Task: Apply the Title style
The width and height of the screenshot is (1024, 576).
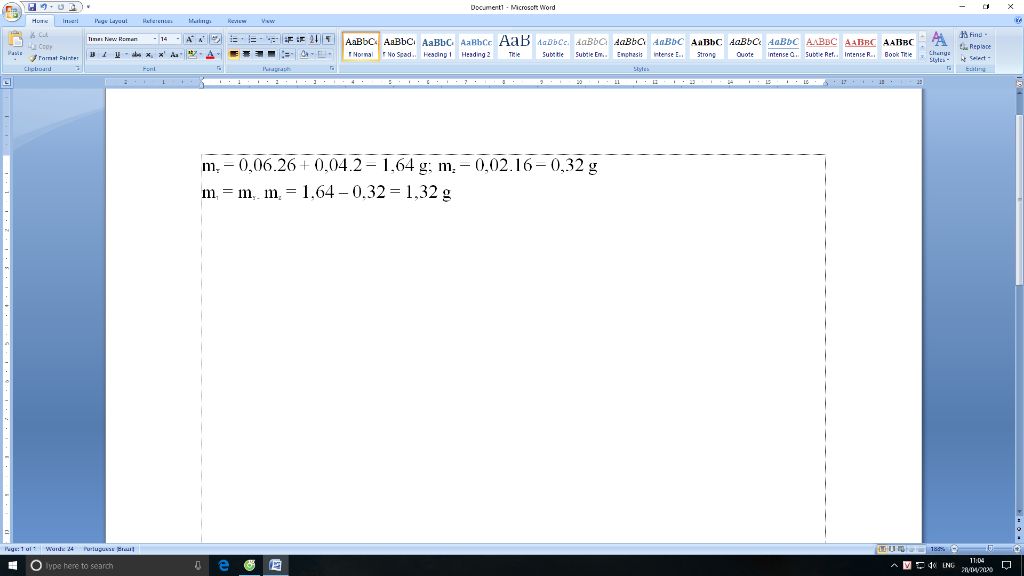Action: tap(515, 47)
